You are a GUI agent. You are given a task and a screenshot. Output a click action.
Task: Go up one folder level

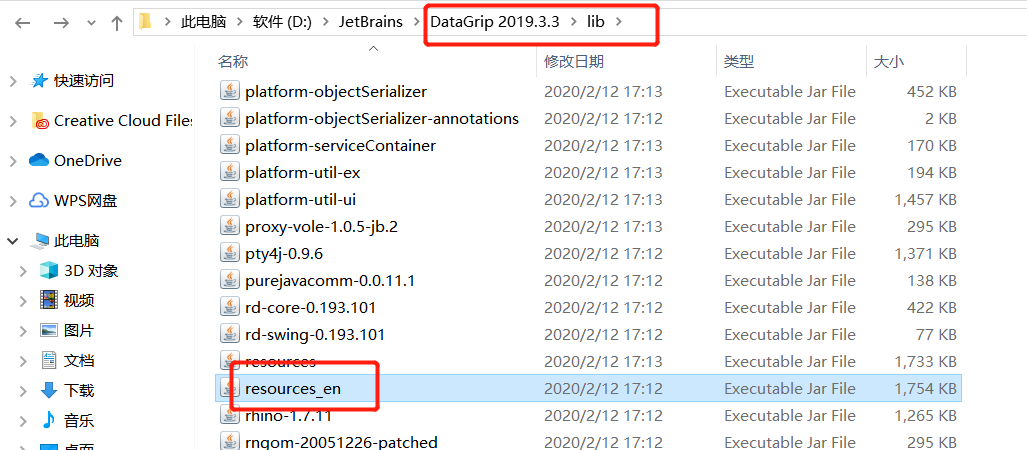pos(117,23)
